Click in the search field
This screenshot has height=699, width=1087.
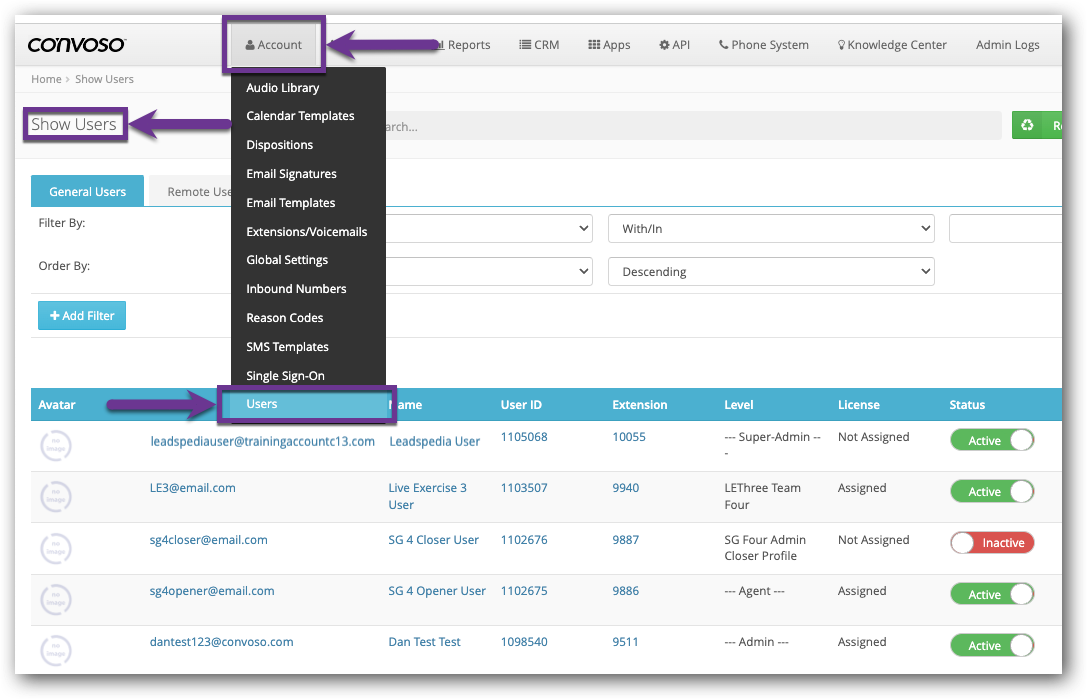(x=693, y=126)
